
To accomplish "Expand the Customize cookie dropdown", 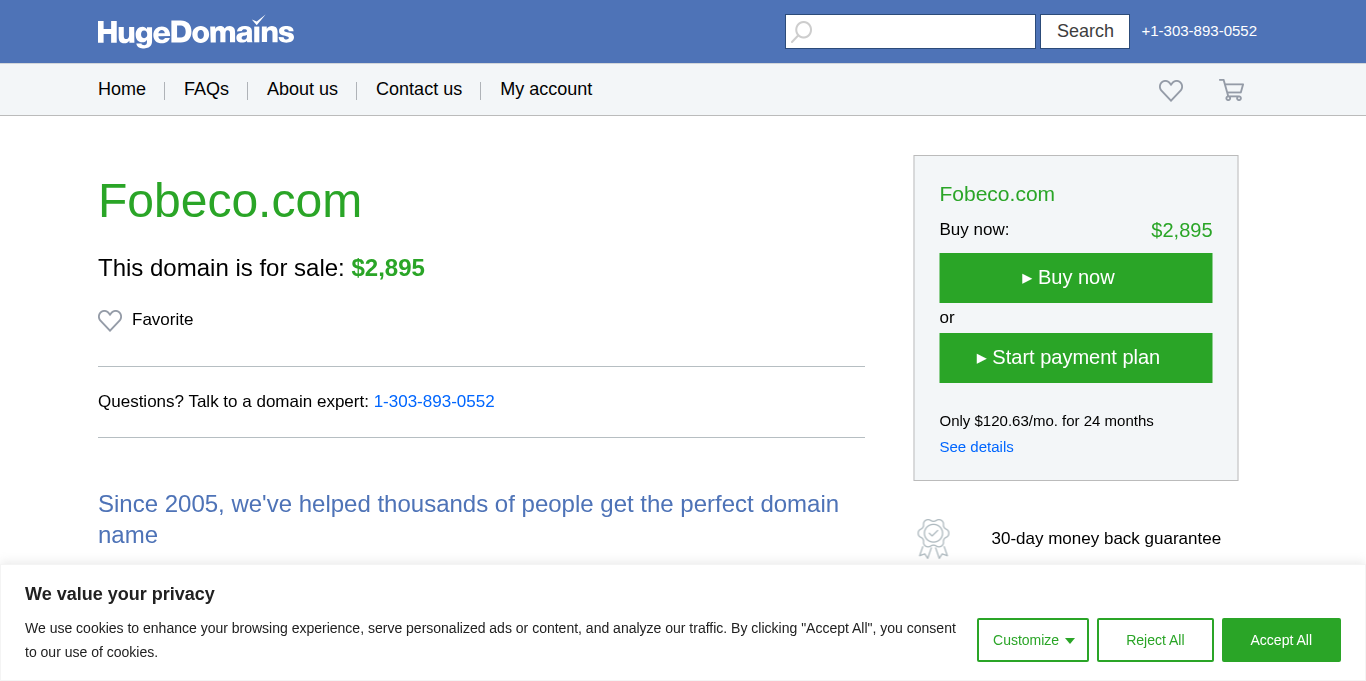I will 1032,640.
